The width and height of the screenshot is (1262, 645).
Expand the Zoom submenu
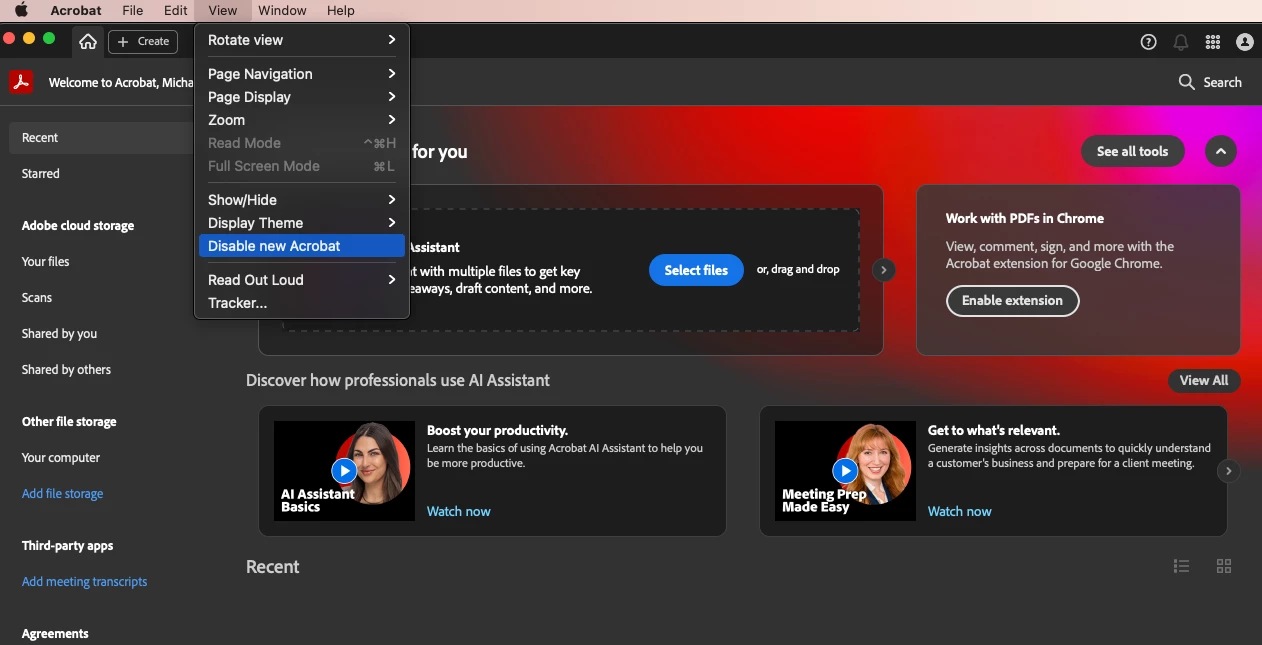302,120
